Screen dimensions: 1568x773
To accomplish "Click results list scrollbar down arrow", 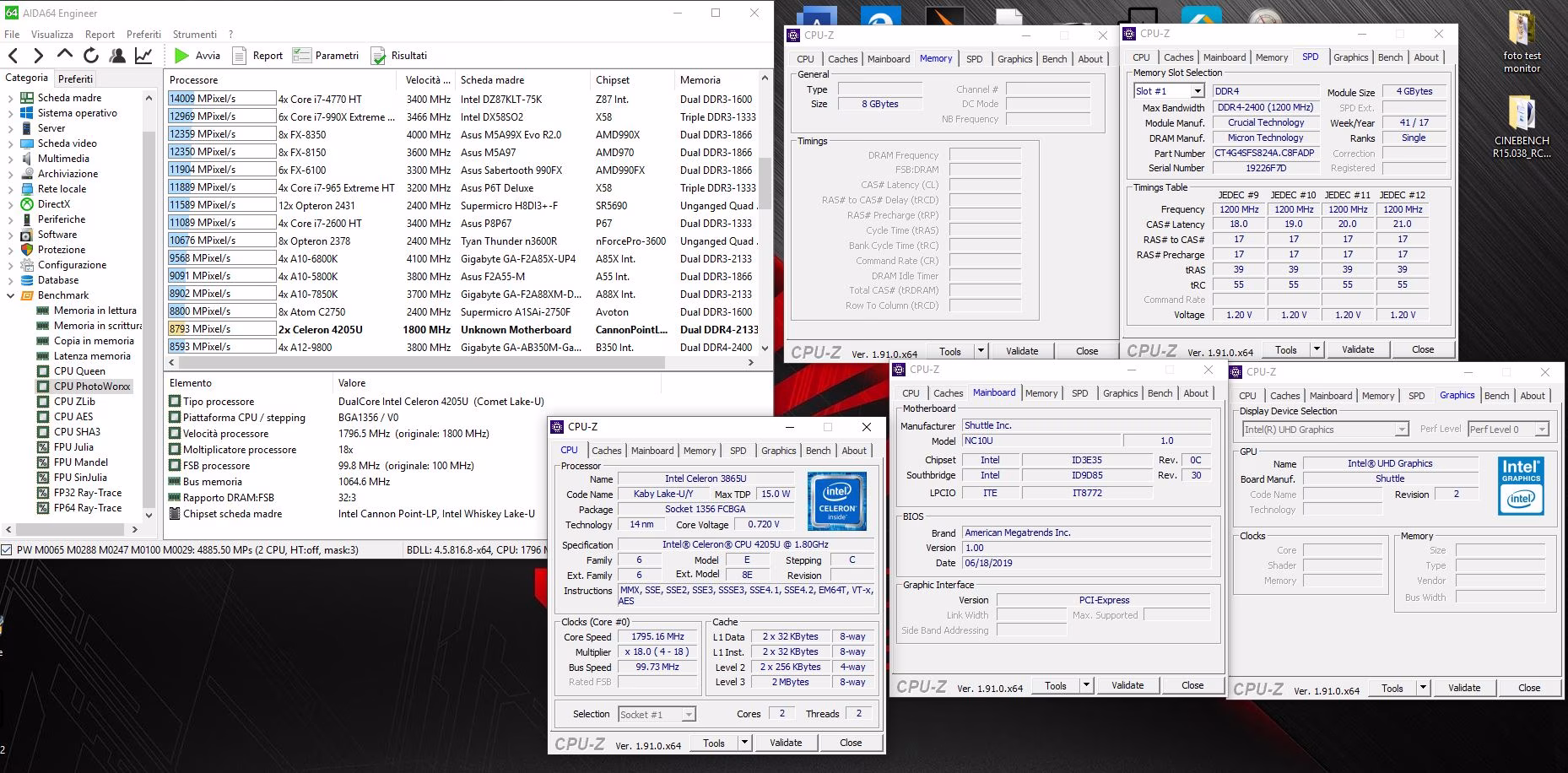I will click(765, 348).
